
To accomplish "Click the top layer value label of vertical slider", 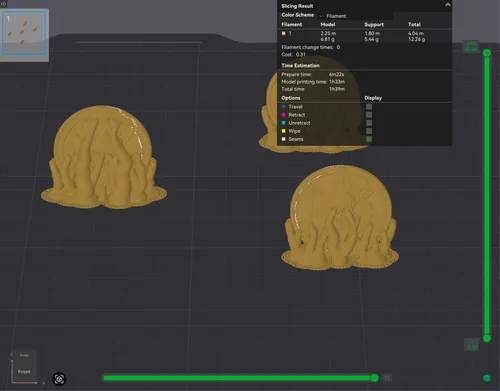I will coord(471,46).
